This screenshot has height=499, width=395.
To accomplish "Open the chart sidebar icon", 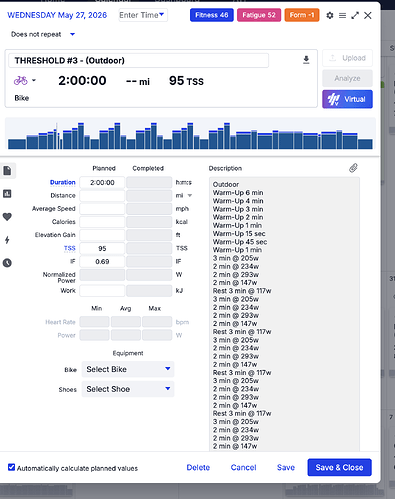I will pos(7,194).
